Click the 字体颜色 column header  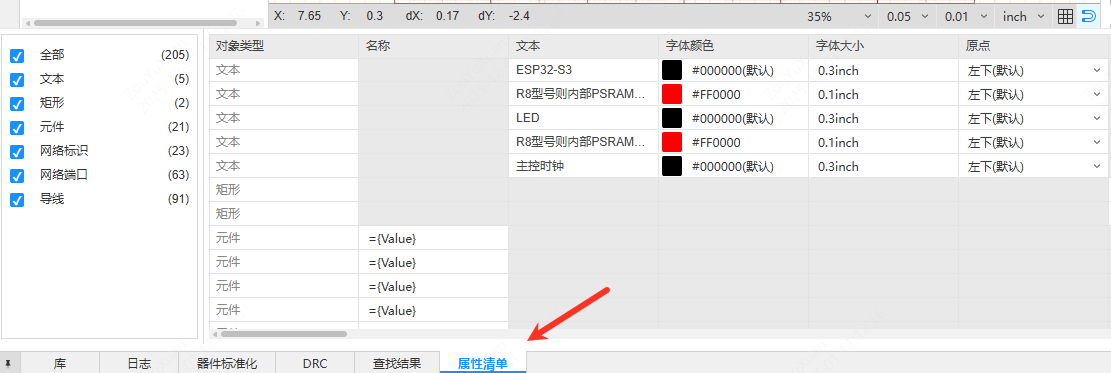734,46
